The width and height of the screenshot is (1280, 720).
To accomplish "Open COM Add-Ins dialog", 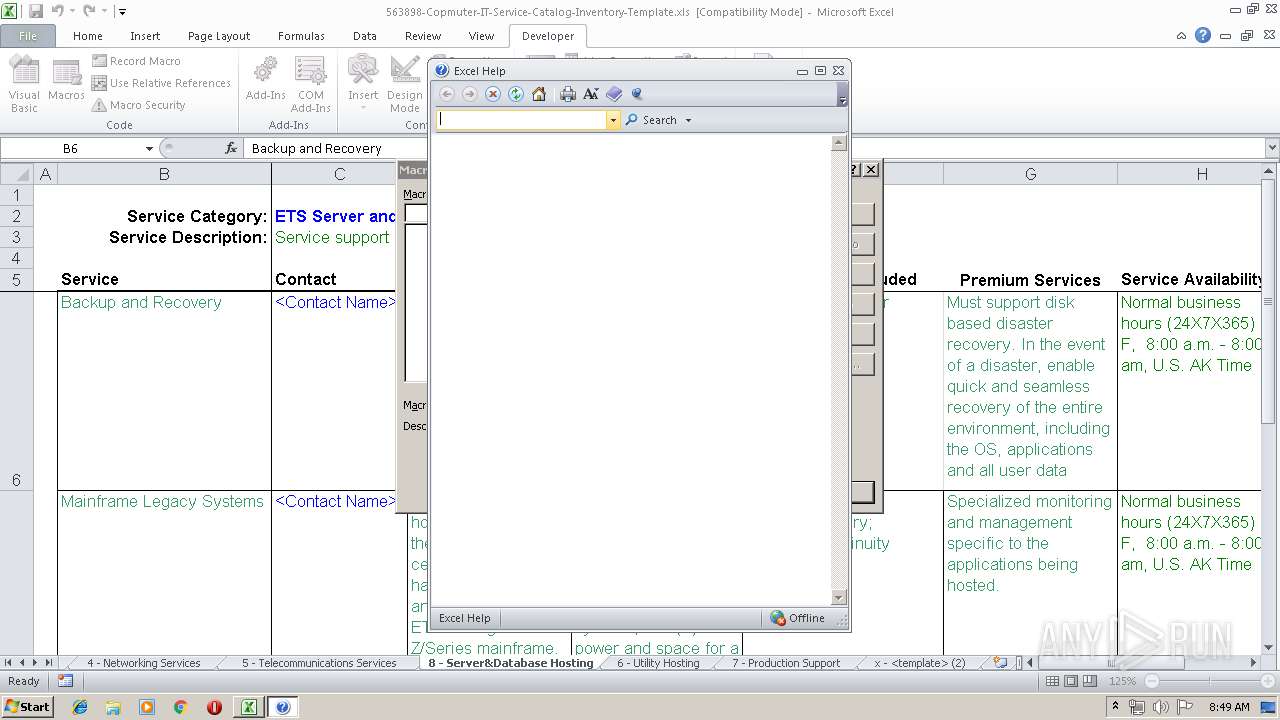I will coord(311,84).
